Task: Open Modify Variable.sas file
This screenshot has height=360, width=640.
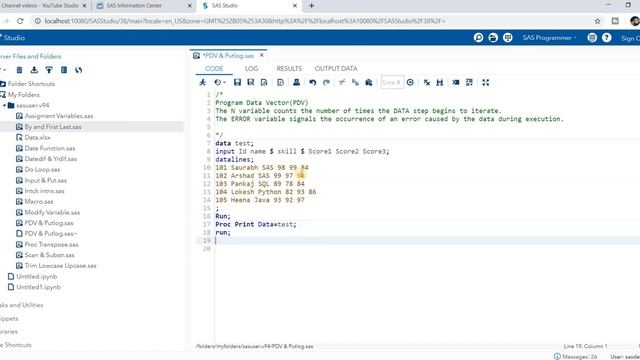Action: (x=52, y=213)
